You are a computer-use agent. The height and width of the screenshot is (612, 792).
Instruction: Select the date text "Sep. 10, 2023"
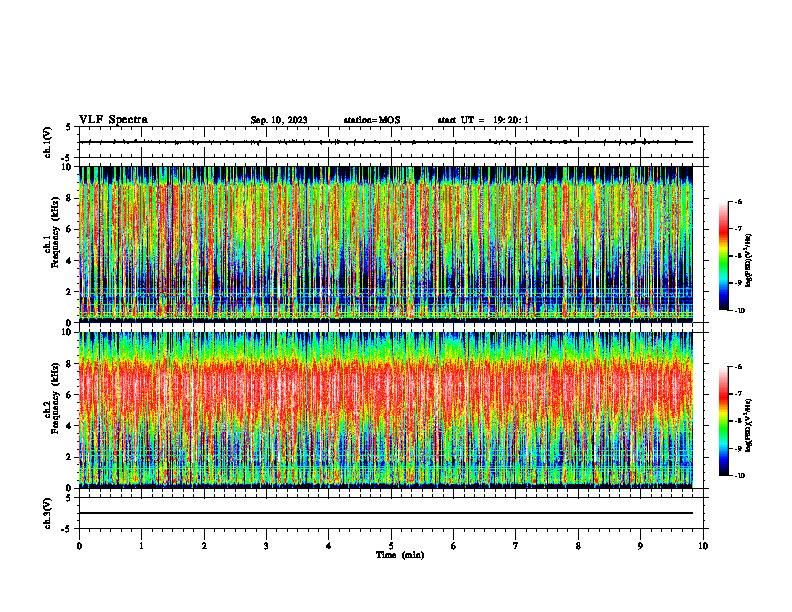[x=279, y=120]
